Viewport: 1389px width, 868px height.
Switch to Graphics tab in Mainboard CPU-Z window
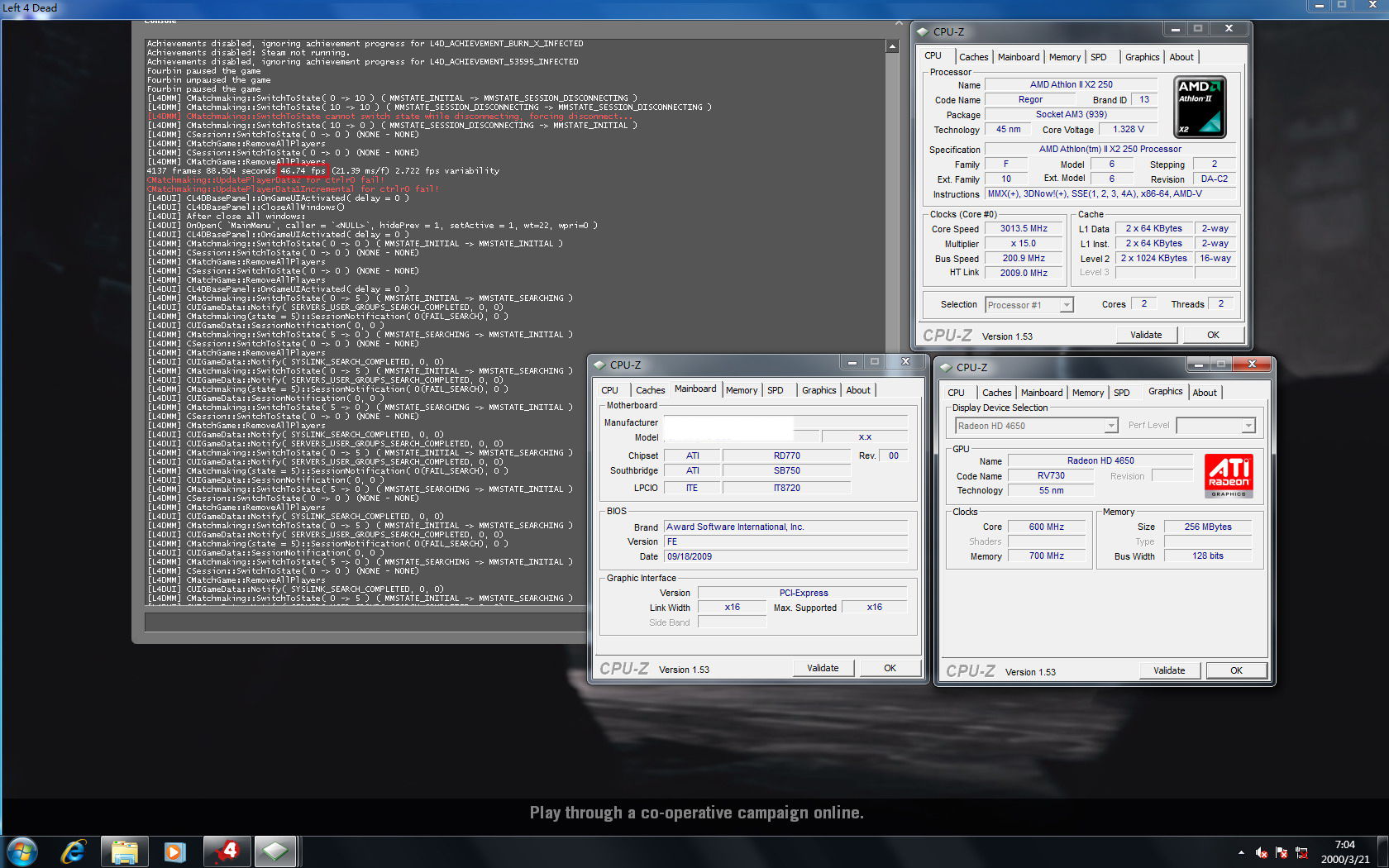click(819, 390)
